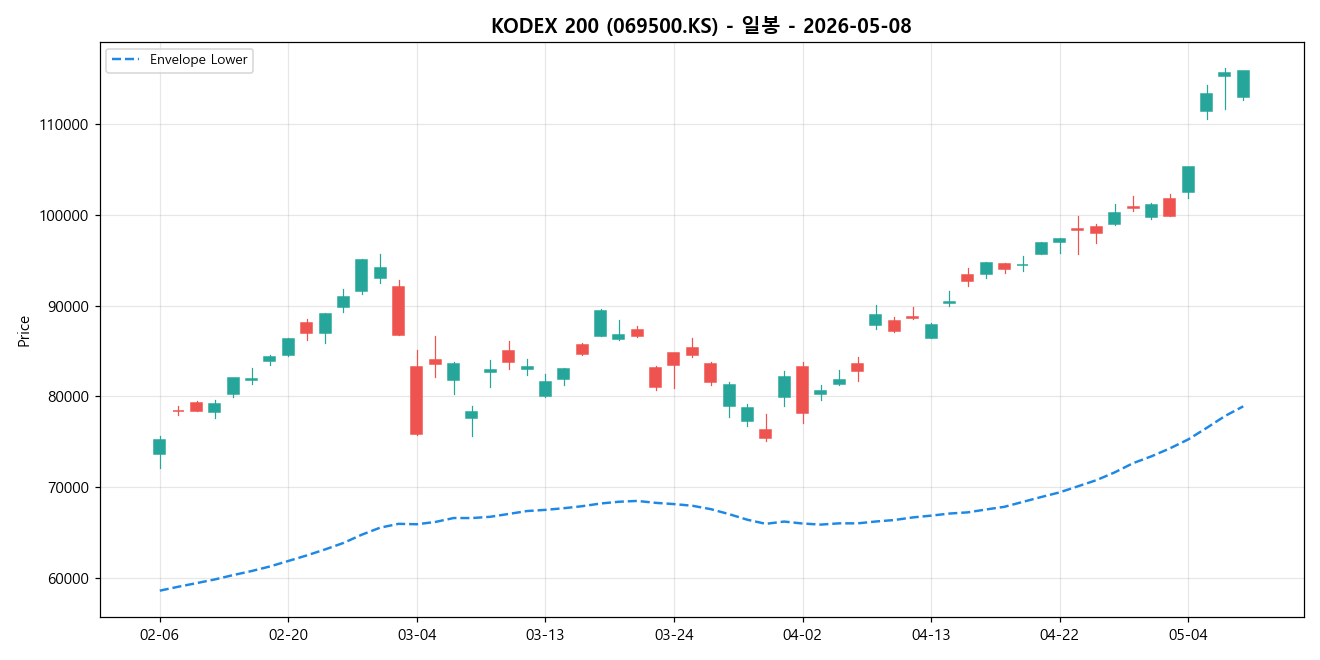Click the 80000 y-axis tick label
Screen dimensions: 1320x660
tap(67, 397)
